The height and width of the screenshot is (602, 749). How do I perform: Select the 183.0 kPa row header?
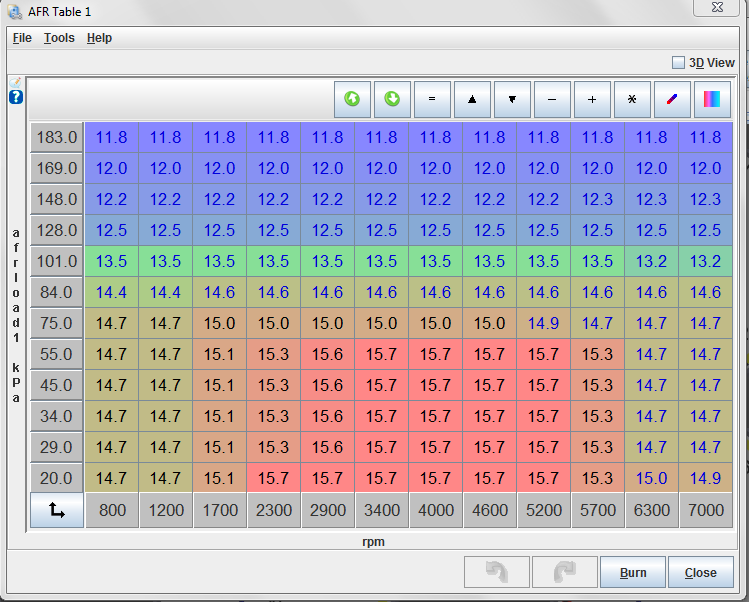(57, 137)
